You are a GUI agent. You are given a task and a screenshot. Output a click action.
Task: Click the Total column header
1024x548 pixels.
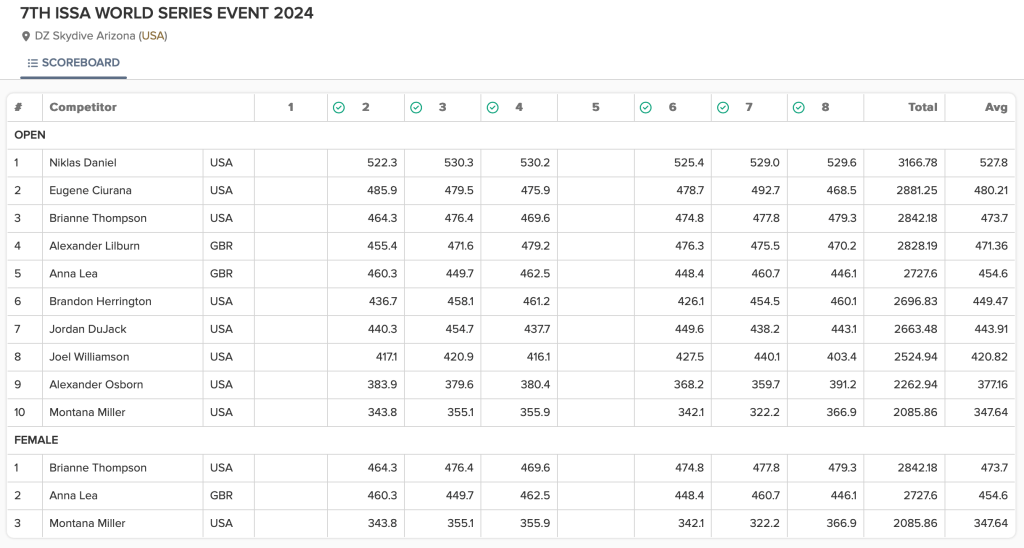(x=922, y=107)
